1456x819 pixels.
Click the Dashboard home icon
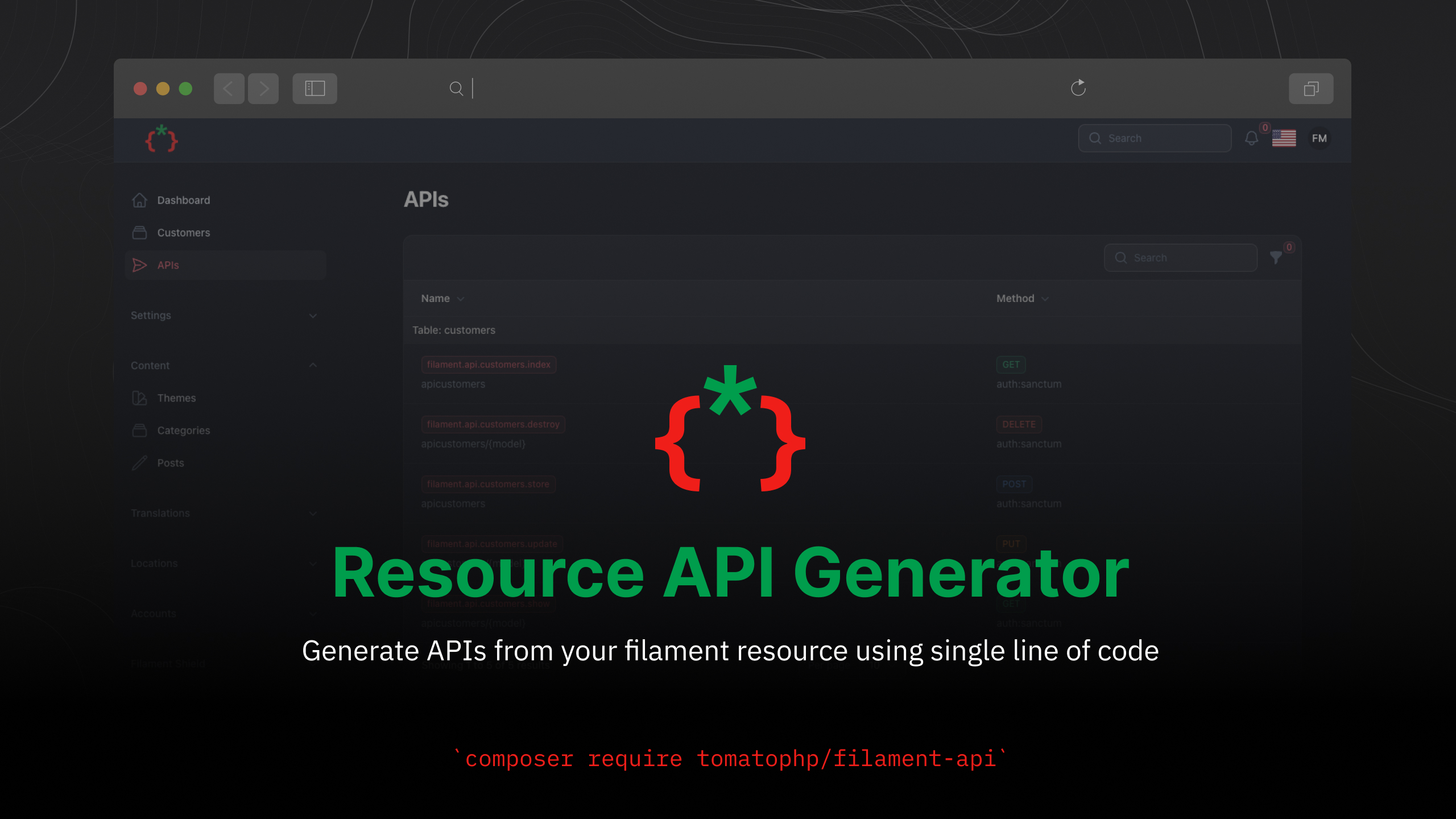tap(139, 199)
